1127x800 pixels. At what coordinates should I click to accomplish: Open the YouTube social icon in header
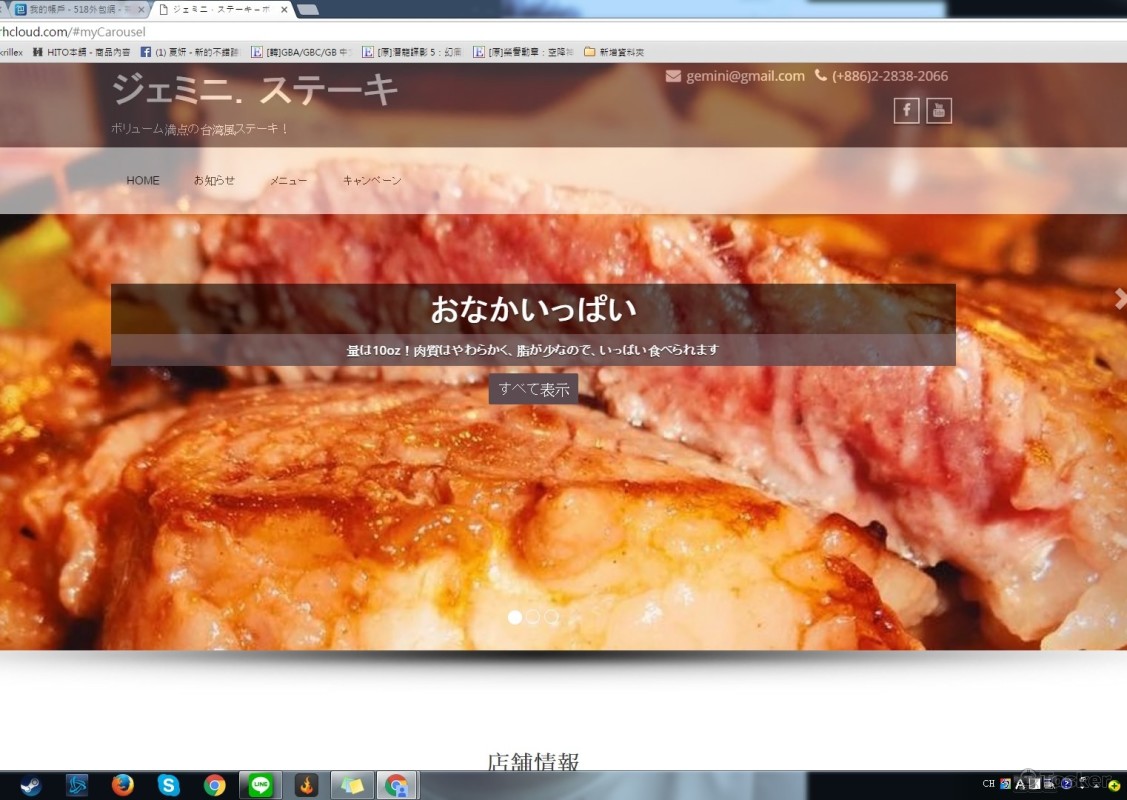coord(938,110)
